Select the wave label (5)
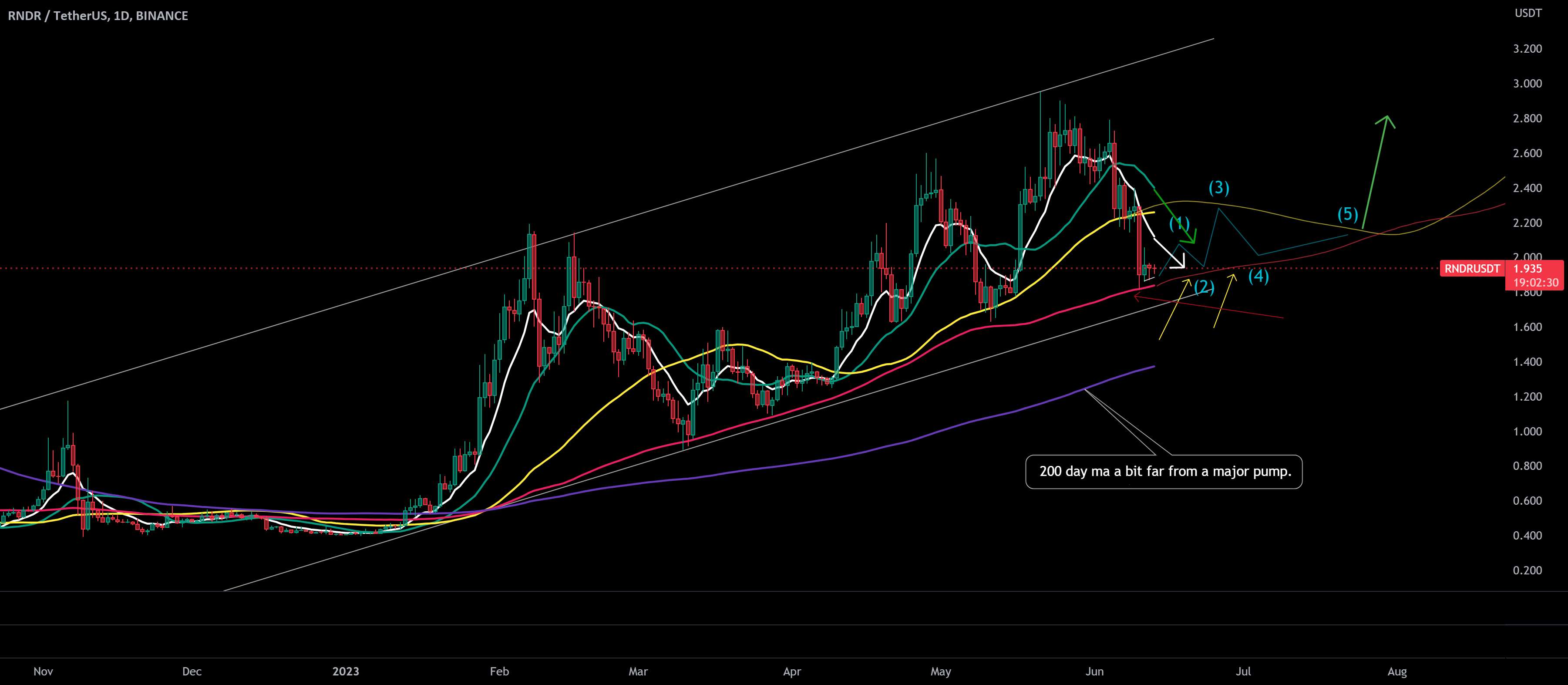The image size is (1568, 685). pos(1348,214)
